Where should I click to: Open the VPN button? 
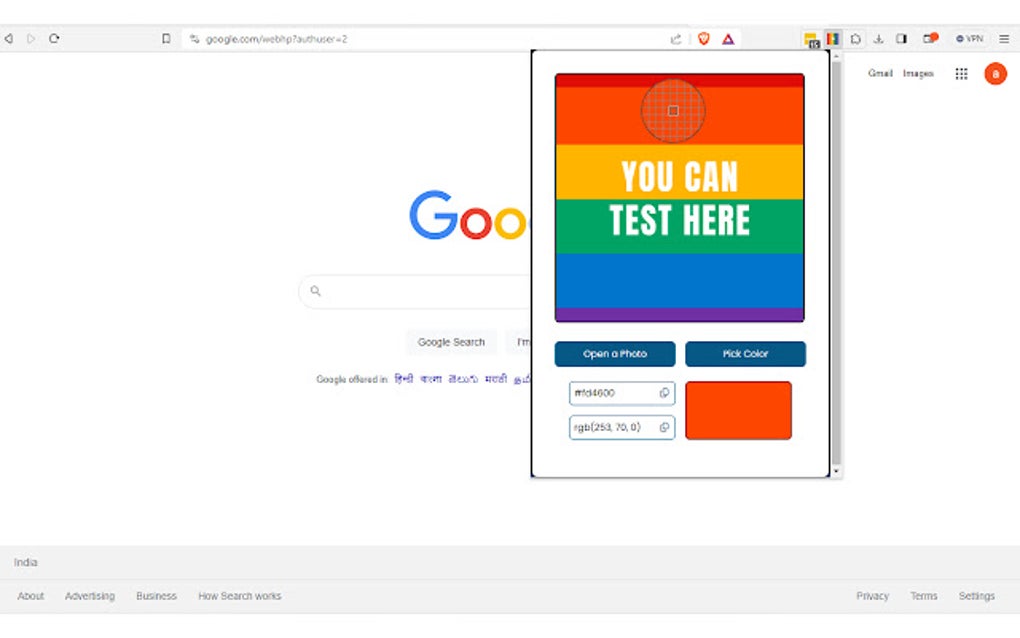pyautogui.click(x=969, y=39)
